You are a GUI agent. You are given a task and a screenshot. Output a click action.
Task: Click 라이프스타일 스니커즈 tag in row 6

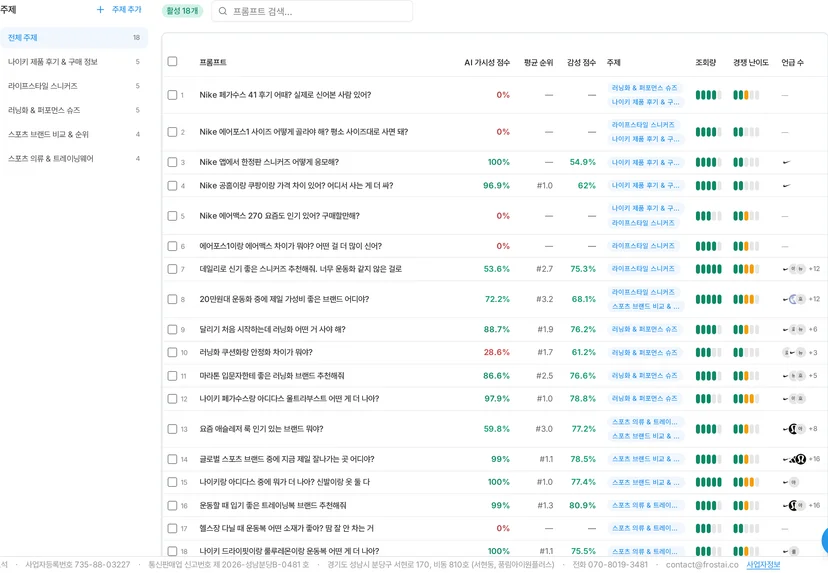643,246
